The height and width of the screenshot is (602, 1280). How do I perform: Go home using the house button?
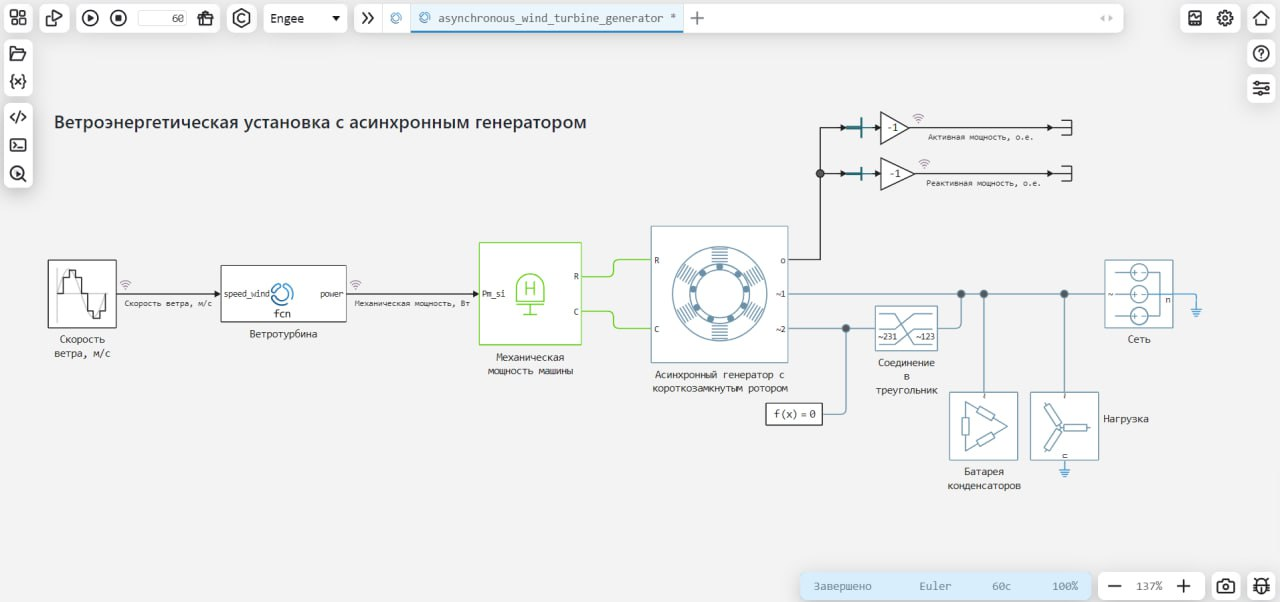1260,17
